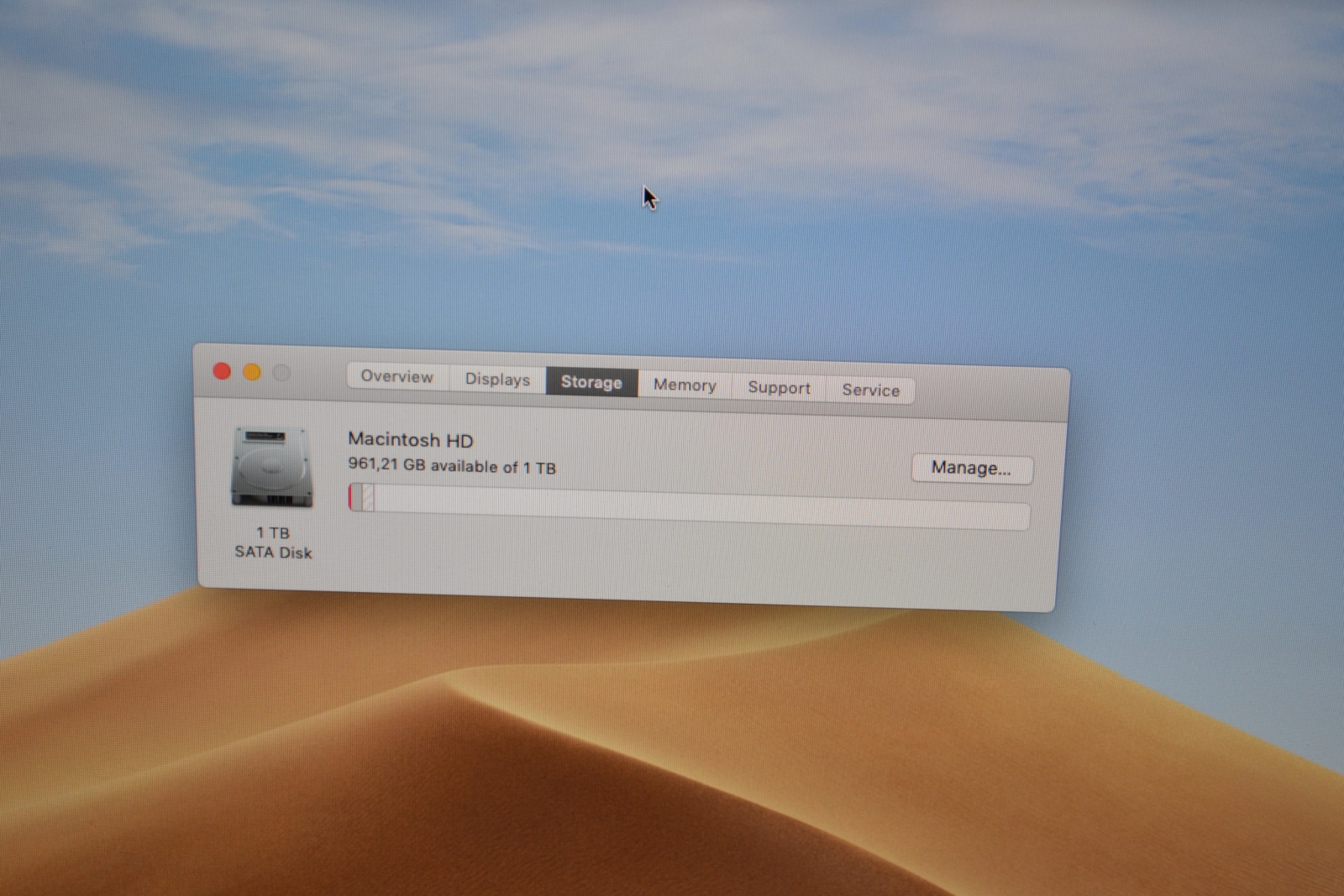This screenshot has width=1344, height=896.
Task: Click the storage usage bar
Action: click(x=689, y=508)
